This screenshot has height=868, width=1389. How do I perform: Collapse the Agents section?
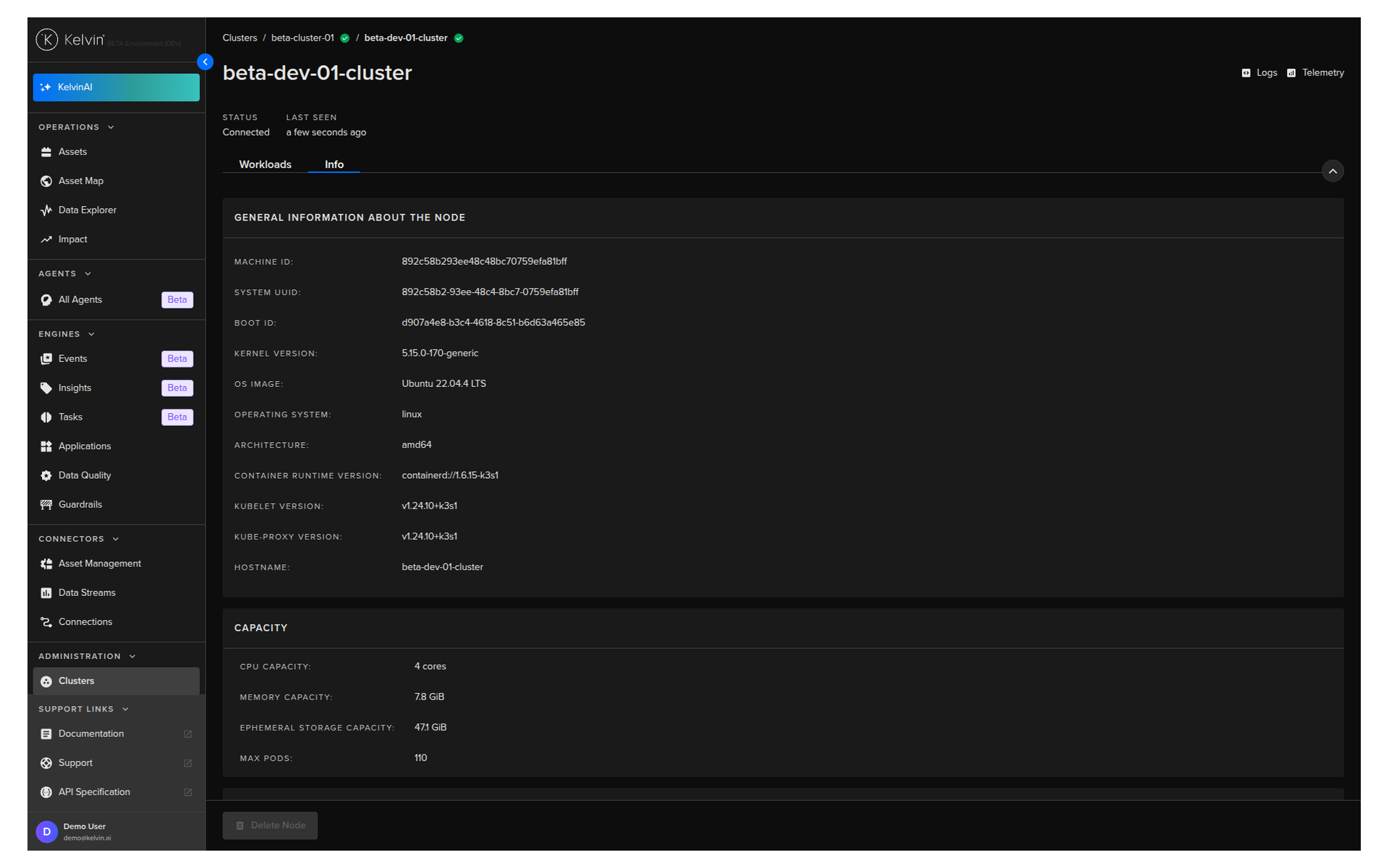pos(88,274)
